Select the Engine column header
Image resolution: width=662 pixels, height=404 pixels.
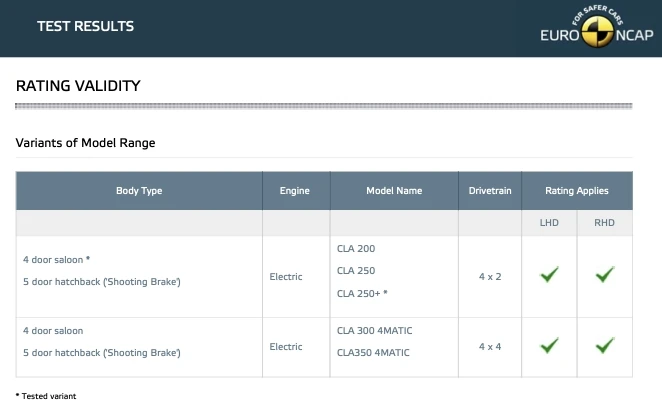pos(295,191)
